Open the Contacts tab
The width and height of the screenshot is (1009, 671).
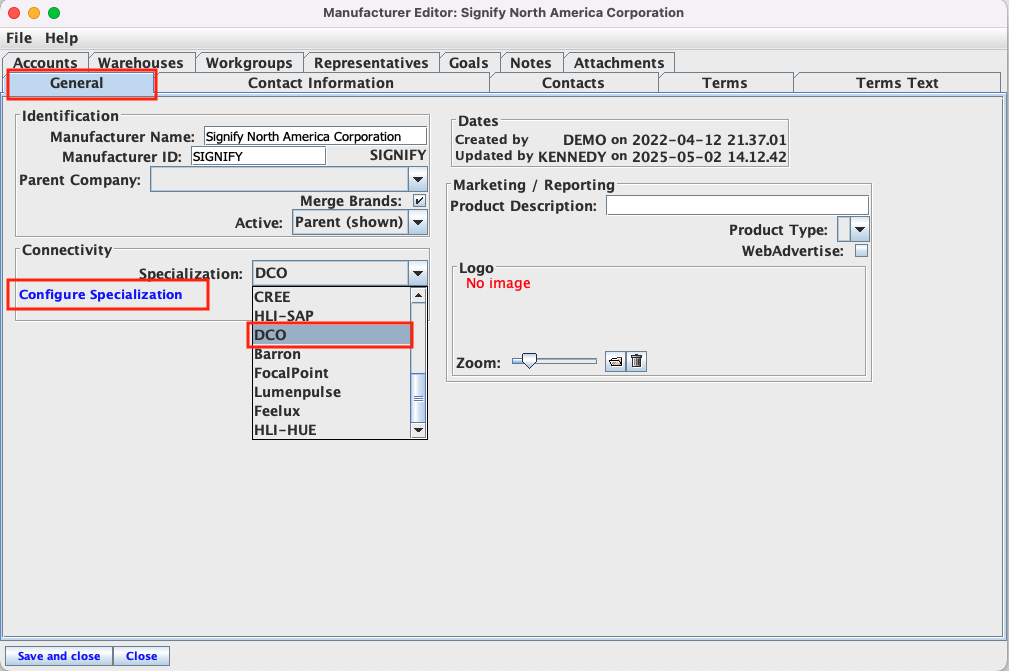point(573,83)
